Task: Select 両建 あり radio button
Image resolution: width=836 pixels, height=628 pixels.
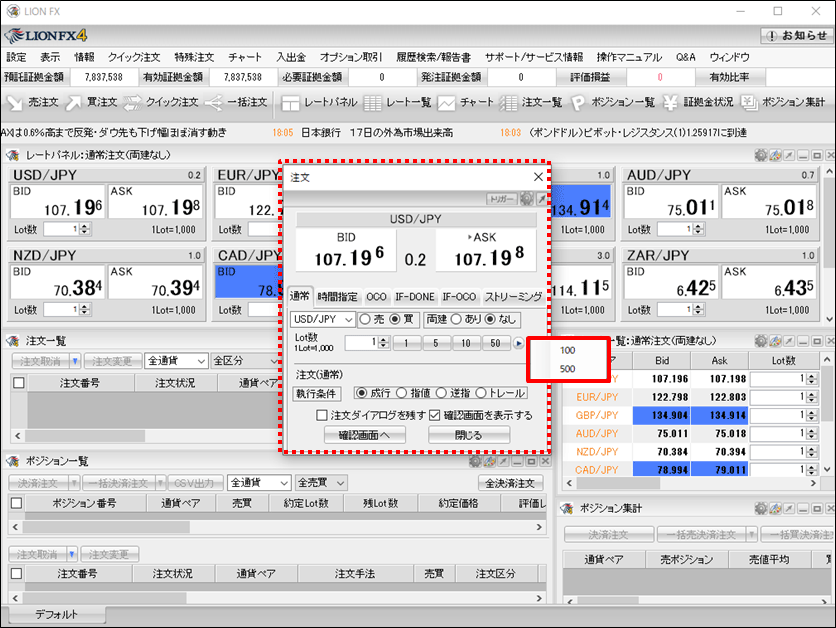Action: pyautogui.click(x=456, y=319)
